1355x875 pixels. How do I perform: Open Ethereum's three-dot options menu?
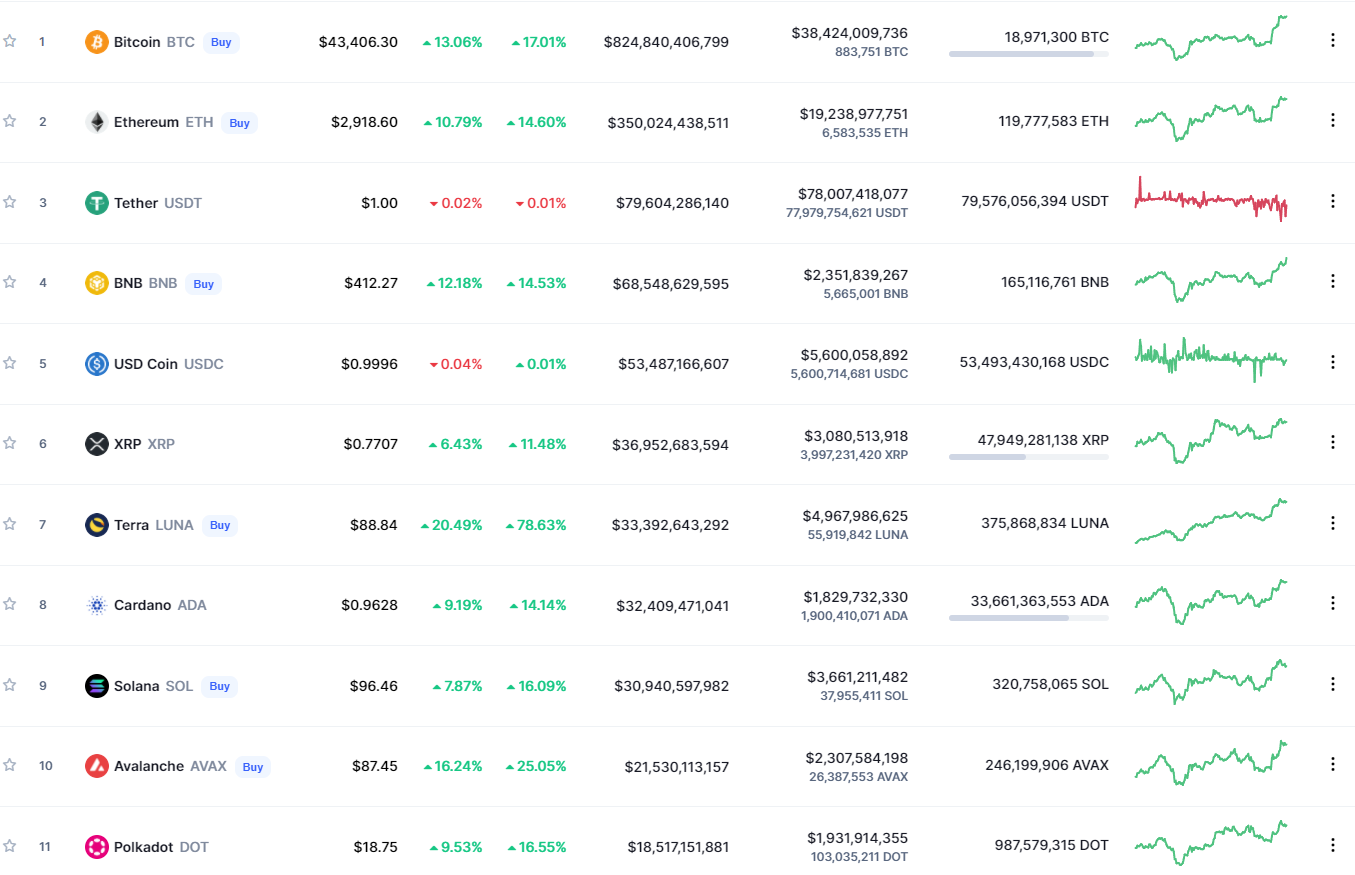1332,120
